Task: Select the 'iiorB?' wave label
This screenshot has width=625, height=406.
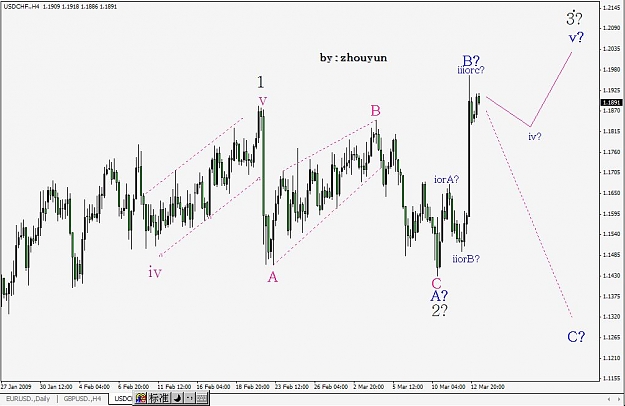Action: tap(466, 259)
